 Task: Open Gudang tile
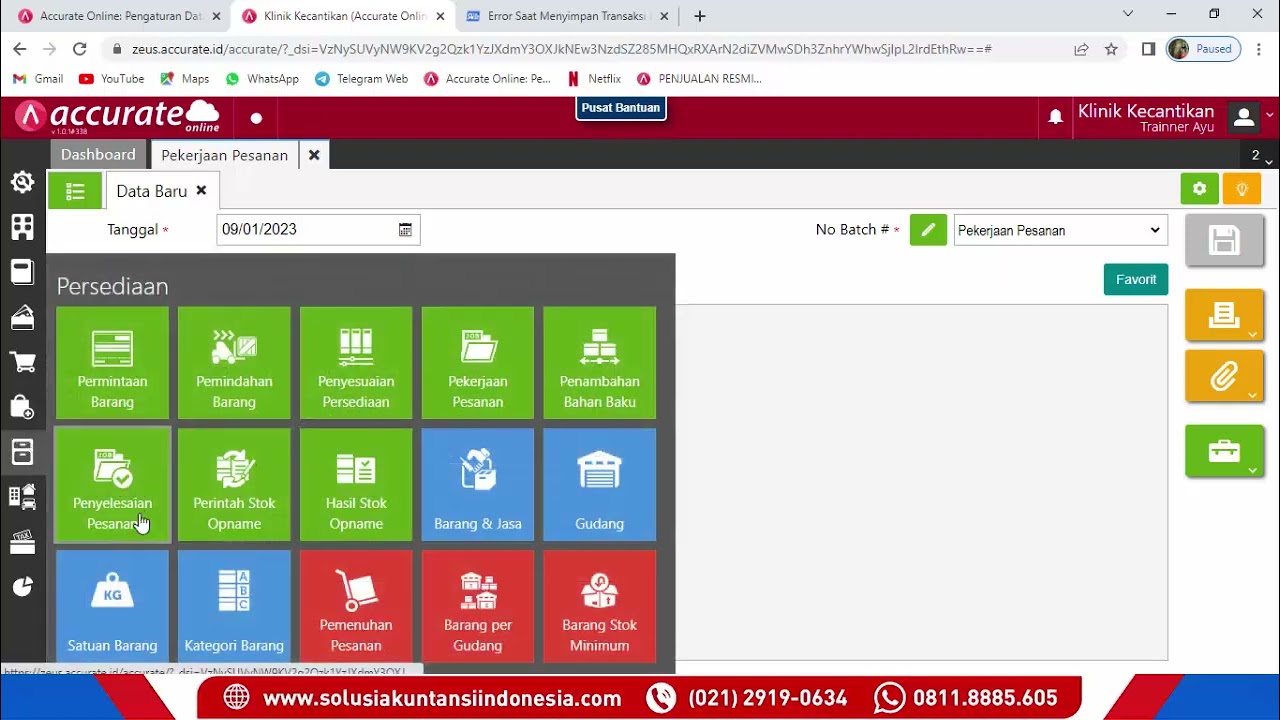(x=600, y=485)
